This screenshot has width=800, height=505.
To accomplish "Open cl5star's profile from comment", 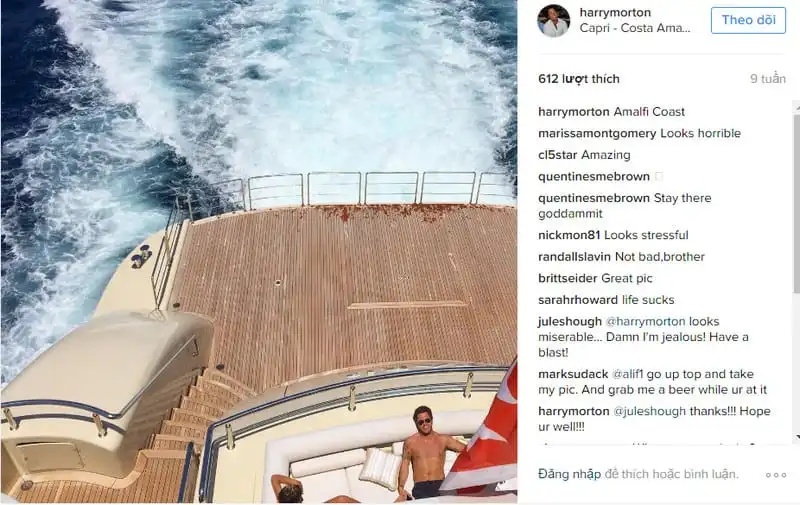I will point(558,155).
